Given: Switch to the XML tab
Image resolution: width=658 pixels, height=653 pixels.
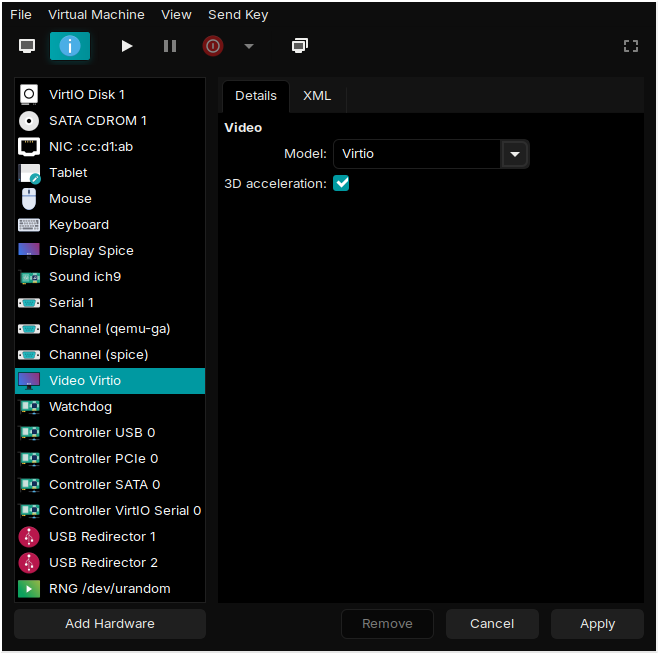Looking at the screenshot, I should pyautogui.click(x=317, y=96).
